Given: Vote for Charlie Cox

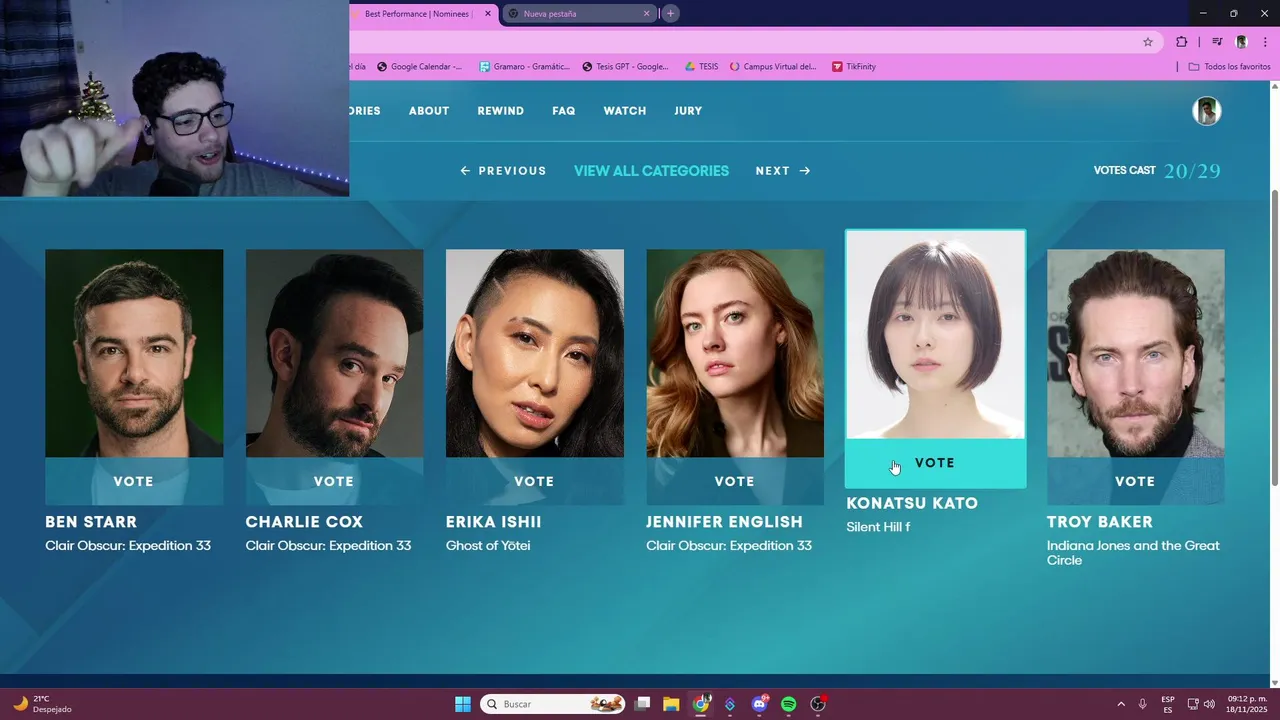Looking at the screenshot, I should click(334, 481).
